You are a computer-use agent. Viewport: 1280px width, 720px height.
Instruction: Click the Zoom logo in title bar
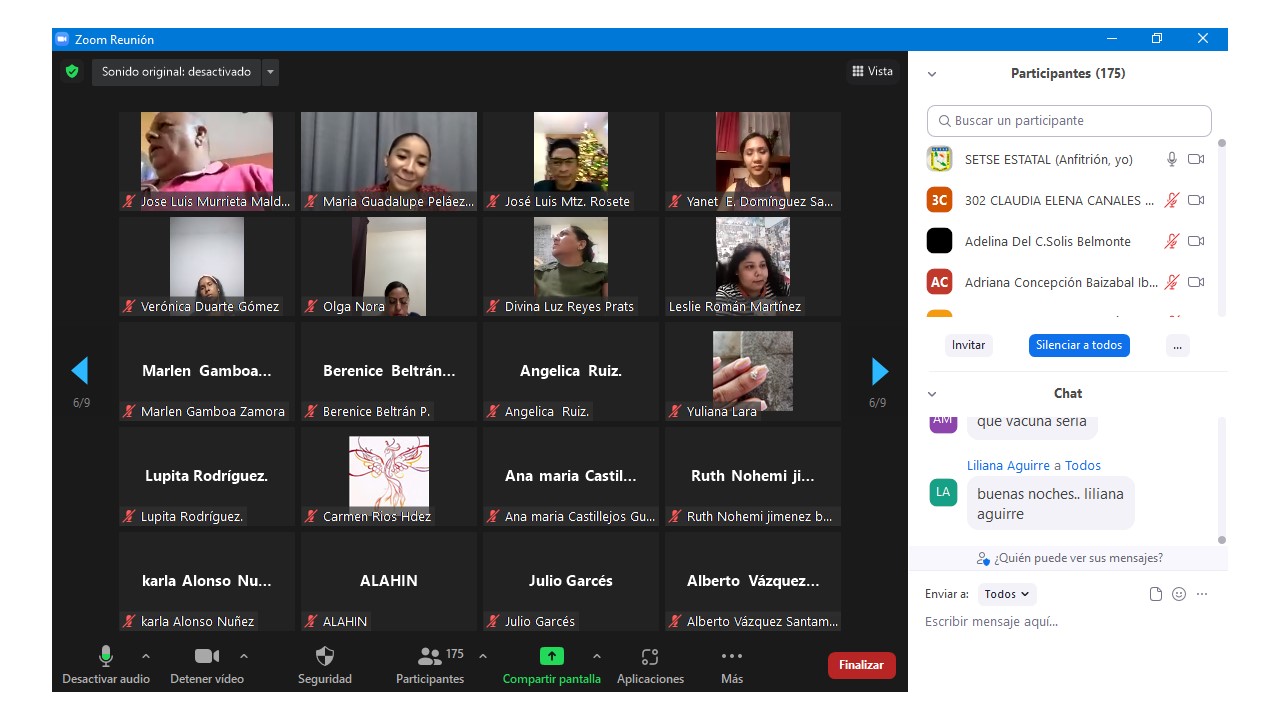click(62, 39)
